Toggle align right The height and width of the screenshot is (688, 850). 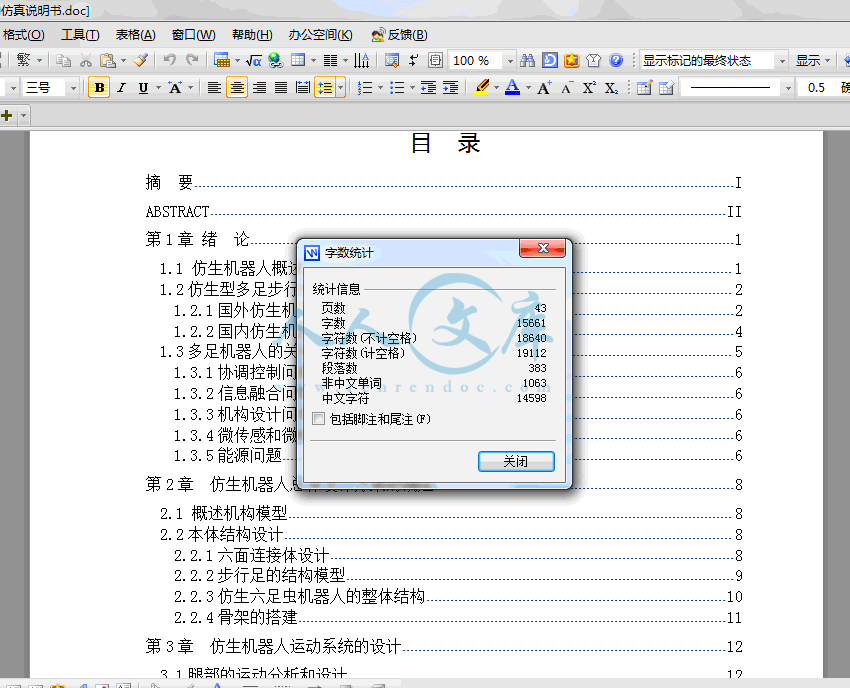(x=259, y=87)
